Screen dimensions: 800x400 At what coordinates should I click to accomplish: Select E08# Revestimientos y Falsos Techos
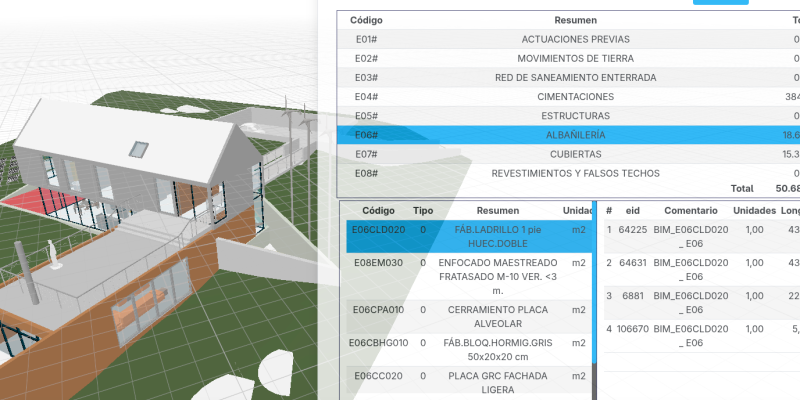575,173
